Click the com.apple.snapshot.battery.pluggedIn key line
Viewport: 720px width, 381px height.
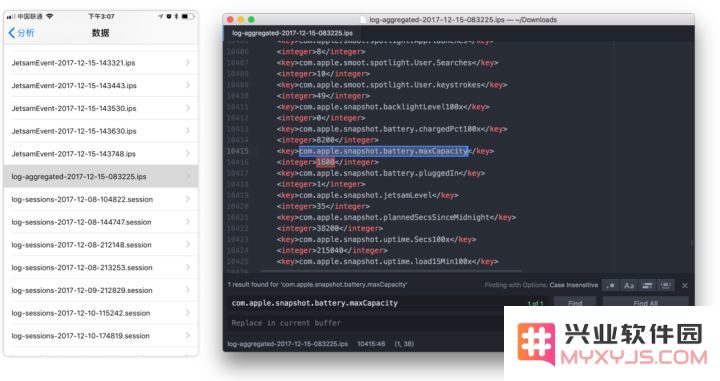pyautogui.click(x=381, y=173)
